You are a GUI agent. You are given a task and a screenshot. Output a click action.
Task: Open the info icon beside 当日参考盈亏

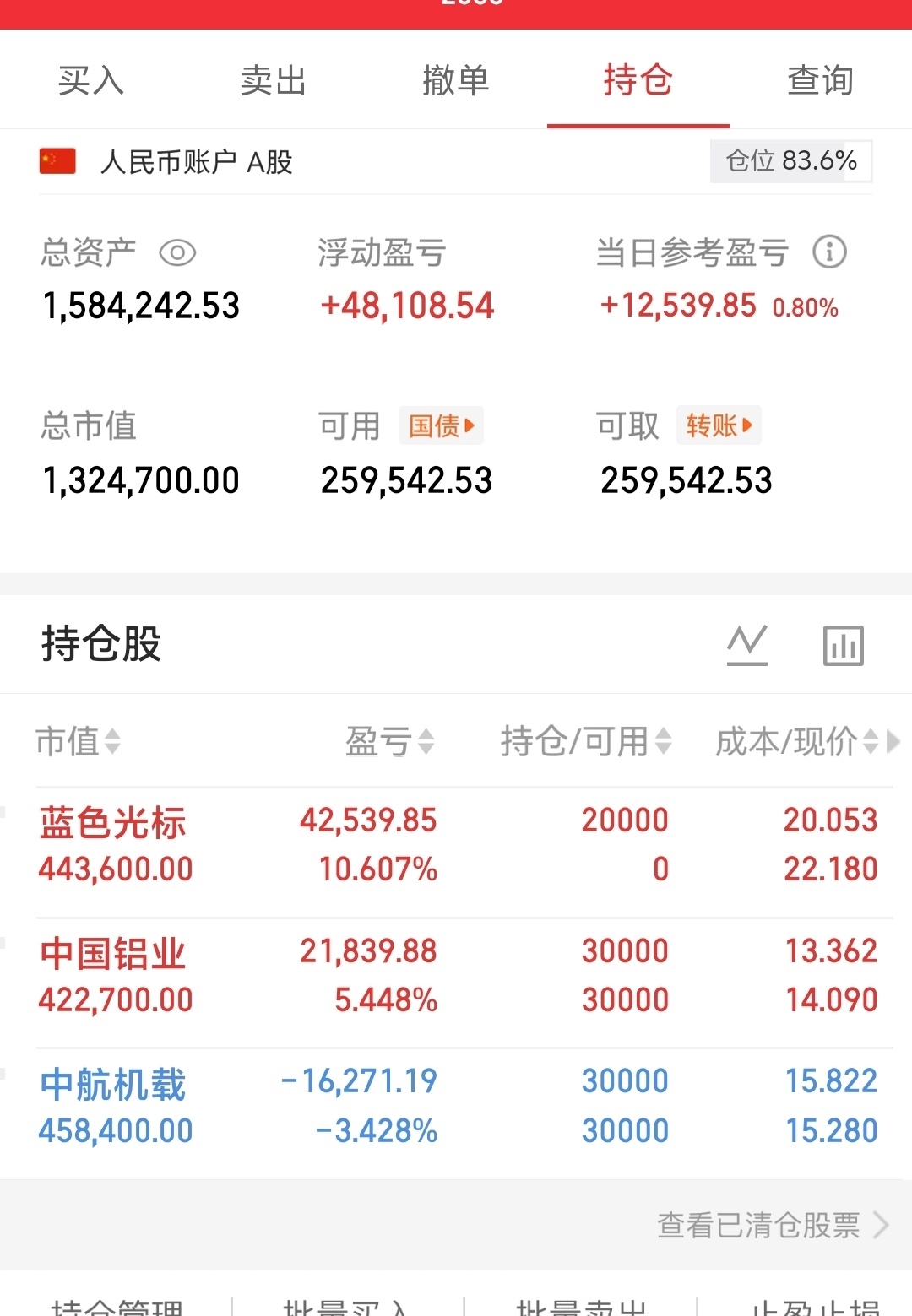[x=829, y=252]
